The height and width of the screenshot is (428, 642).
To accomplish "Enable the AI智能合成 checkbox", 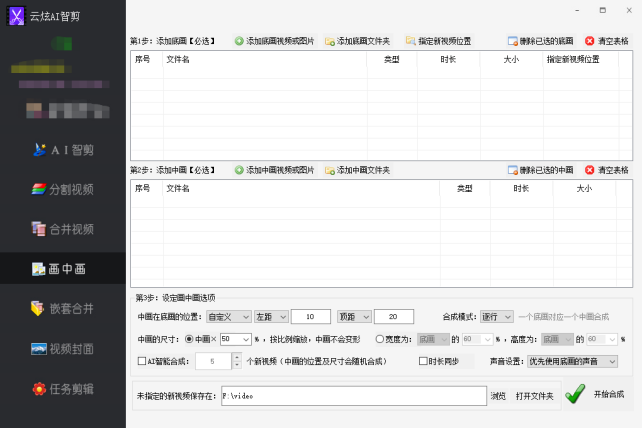I will [x=142, y=361].
